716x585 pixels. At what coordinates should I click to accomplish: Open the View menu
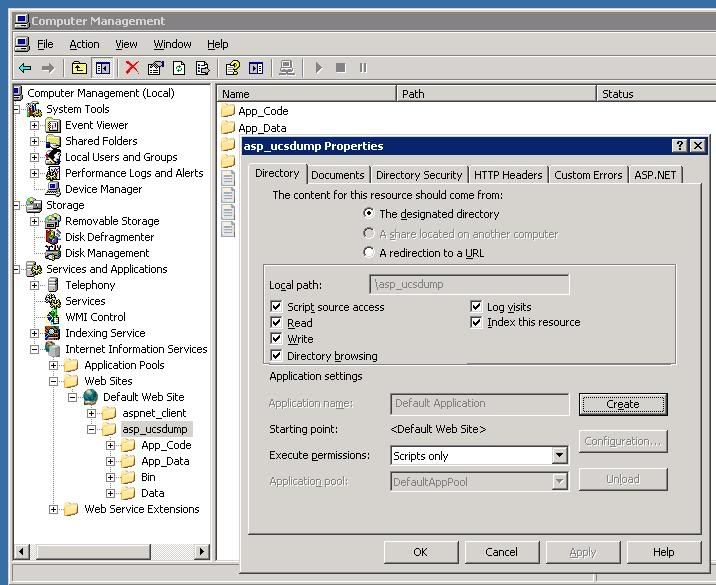click(x=126, y=44)
